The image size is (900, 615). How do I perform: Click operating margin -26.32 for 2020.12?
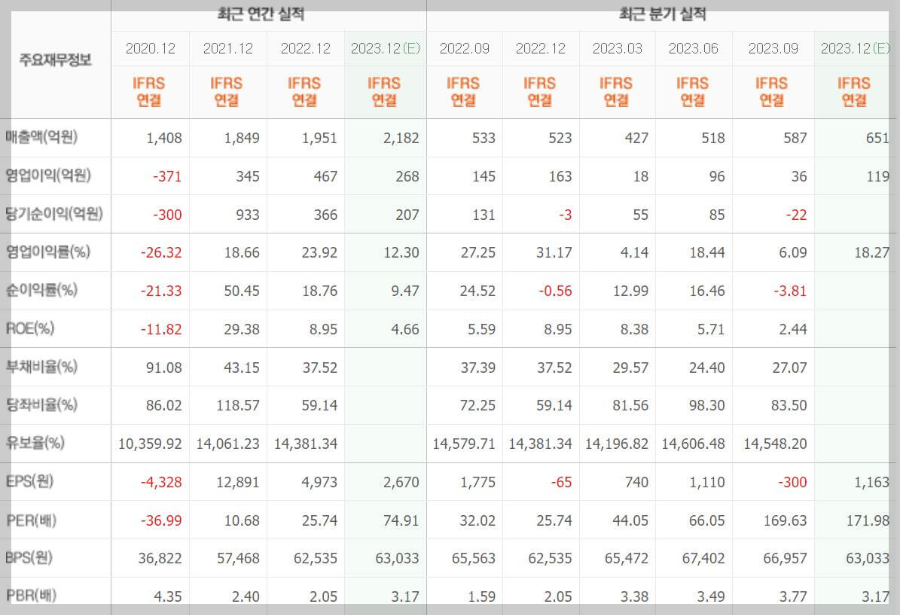pos(161,253)
